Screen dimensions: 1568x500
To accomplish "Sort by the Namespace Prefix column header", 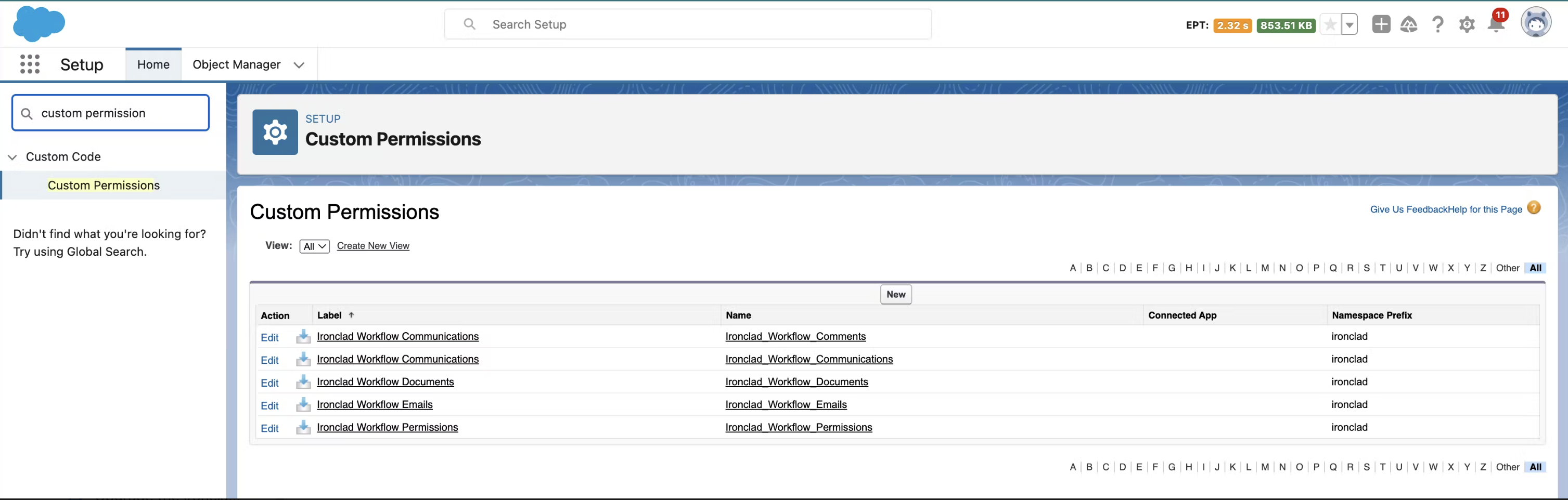I will coord(1371,315).
